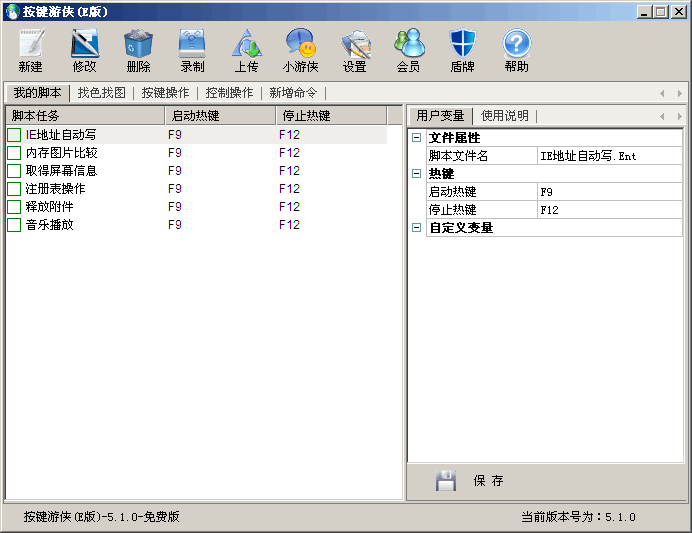Select the 内存图片比较 script name
Viewport: 692px width, 533px height.
(61, 153)
